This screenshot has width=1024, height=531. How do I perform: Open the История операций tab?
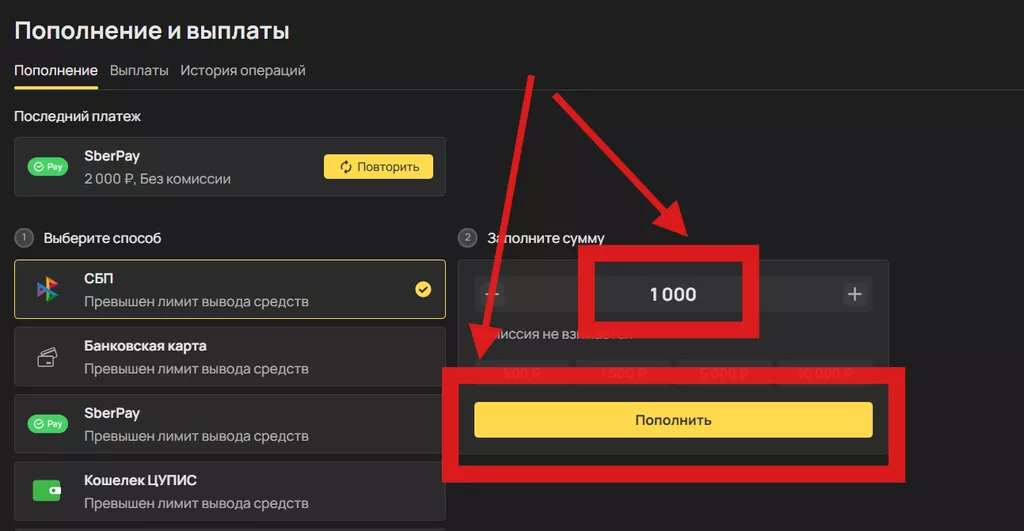point(243,71)
